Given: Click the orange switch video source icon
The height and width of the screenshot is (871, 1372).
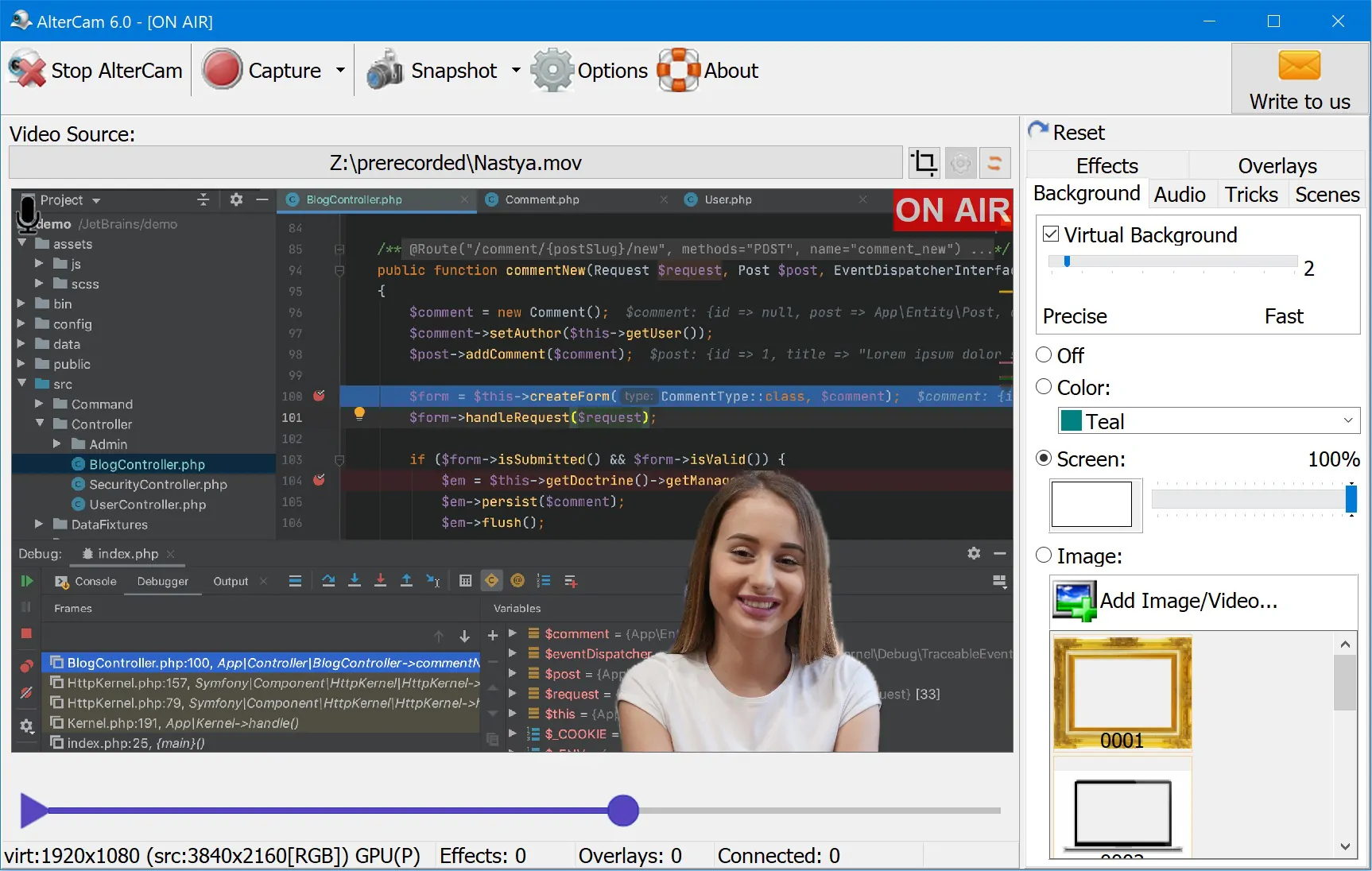Looking at the screenshot, I should pos(994,163).
